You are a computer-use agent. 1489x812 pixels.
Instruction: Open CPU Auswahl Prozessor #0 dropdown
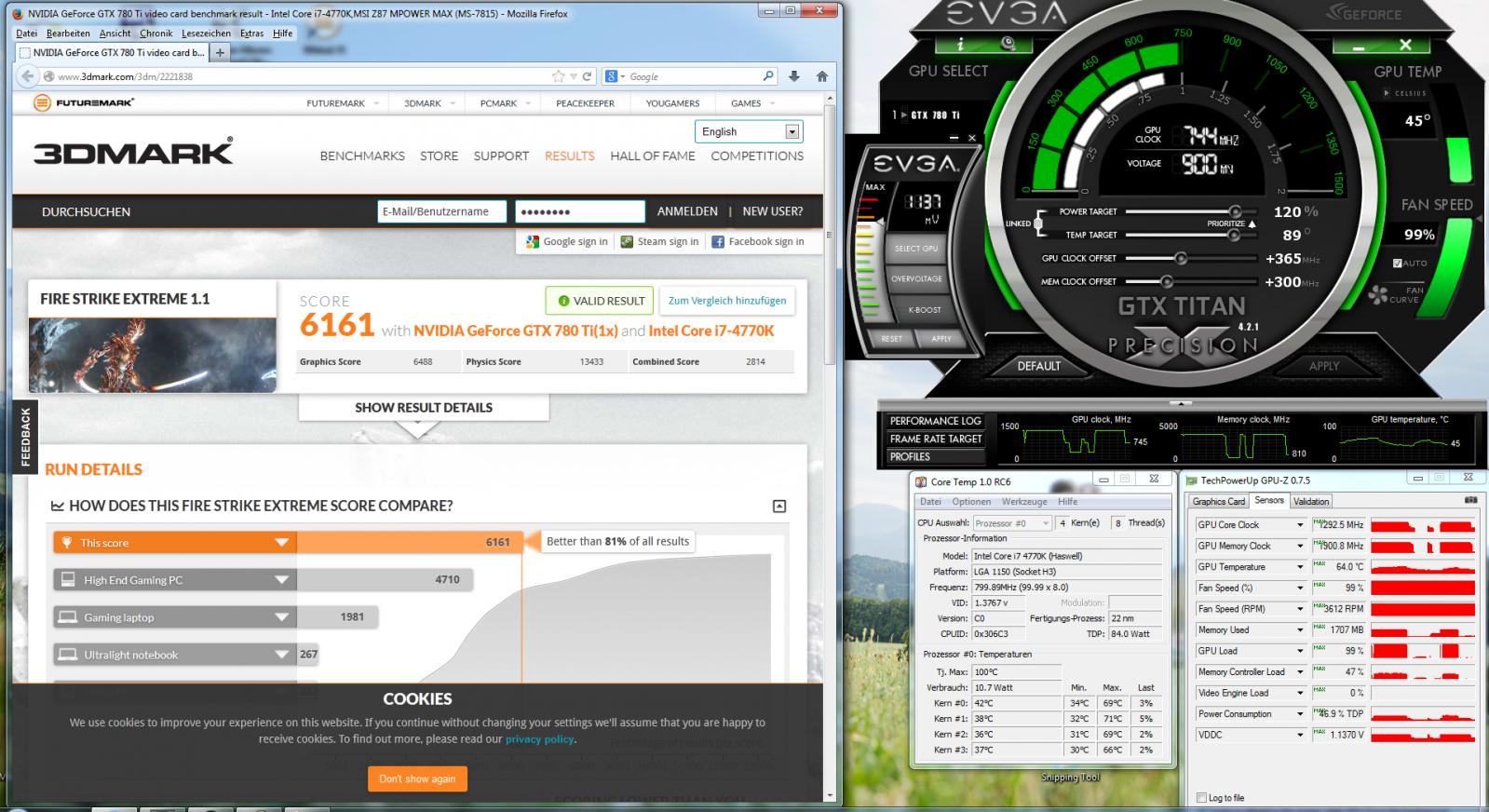[x=1012, y=523]
